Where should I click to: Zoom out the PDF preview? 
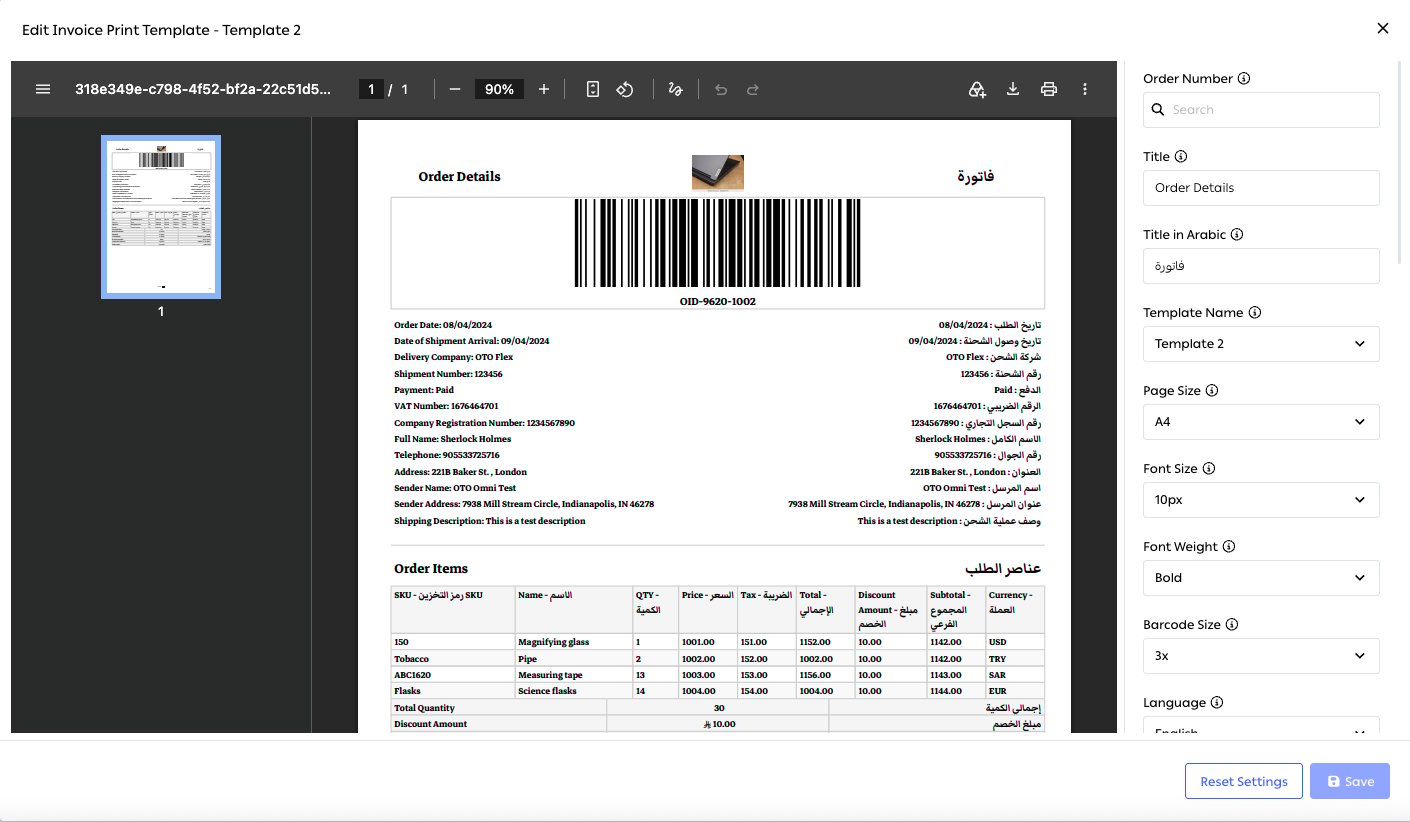click(455, 89)
